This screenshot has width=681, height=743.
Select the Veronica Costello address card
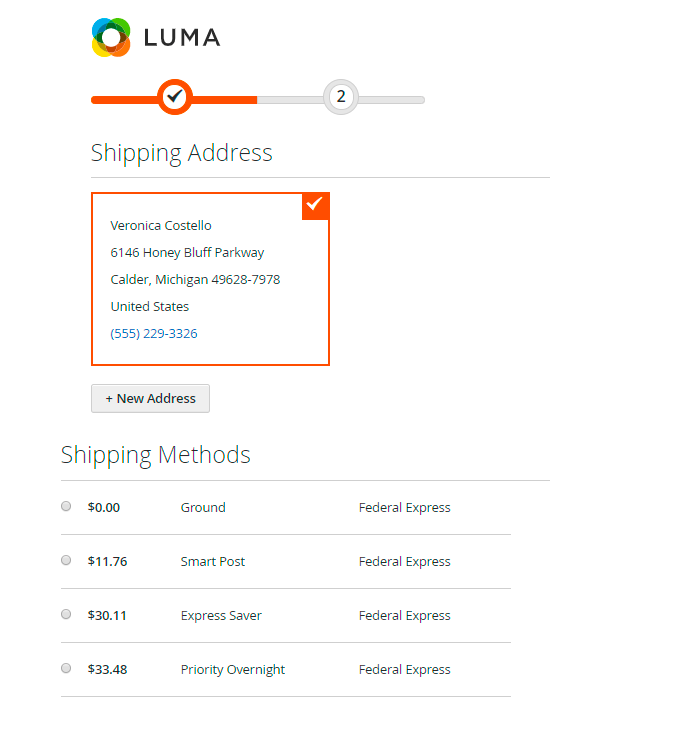(x=210, y=279)
